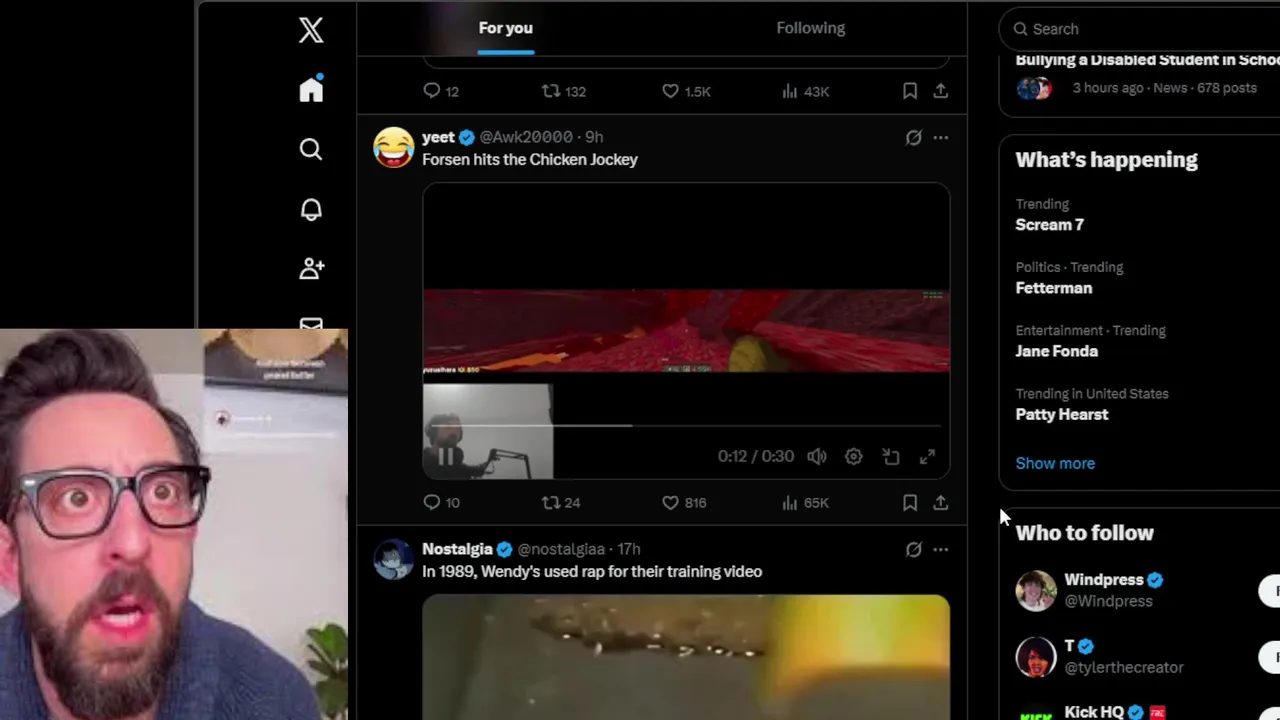The width and height of the screenshot is (1280, 720).
Task: Open yeet's profile avatar
Action: point(393,148)
